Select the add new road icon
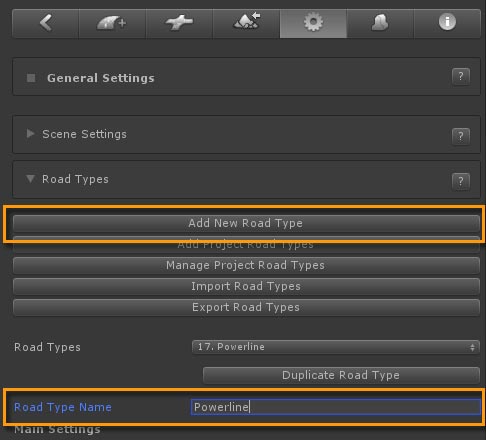 tap(112, 23)
